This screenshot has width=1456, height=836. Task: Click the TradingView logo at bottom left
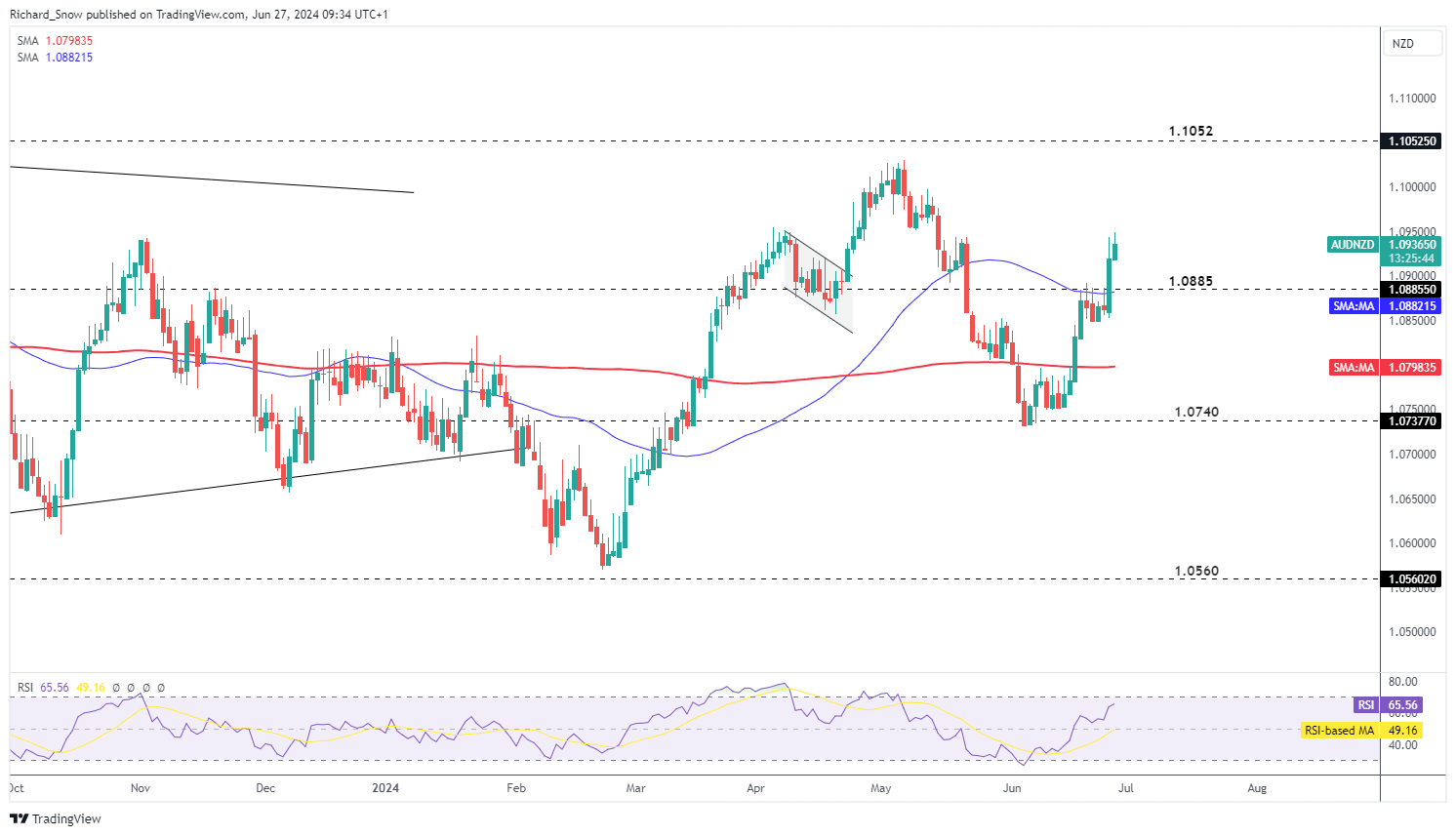pos(56,818)
